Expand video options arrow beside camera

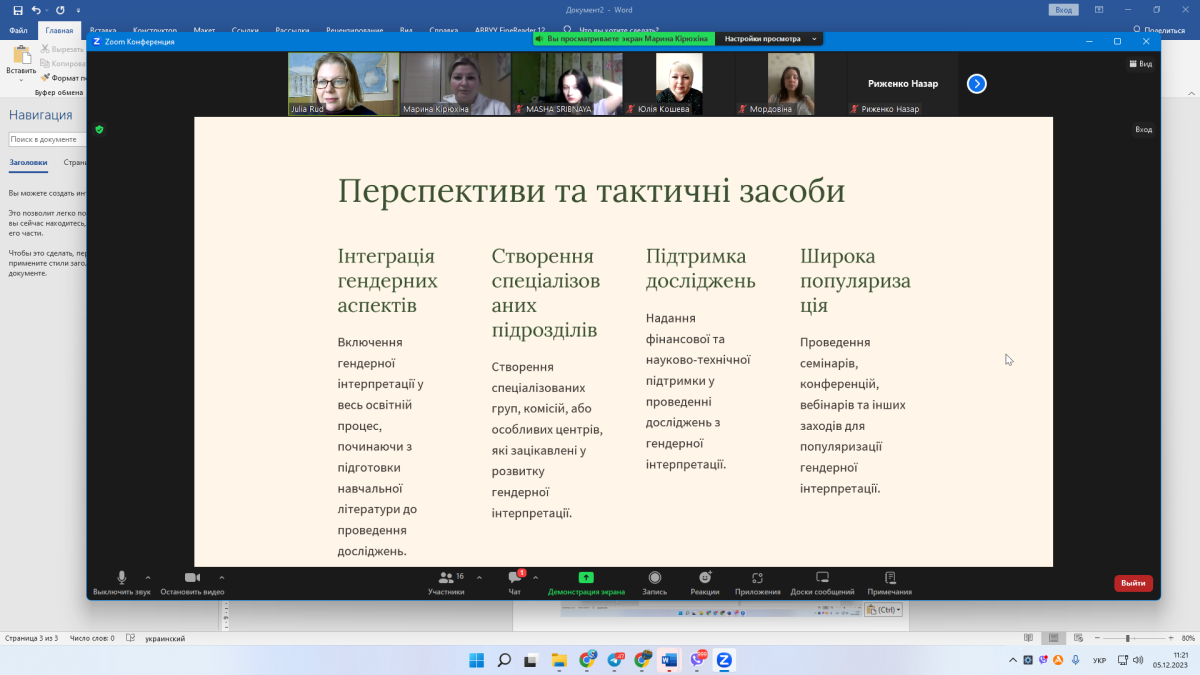221,577
